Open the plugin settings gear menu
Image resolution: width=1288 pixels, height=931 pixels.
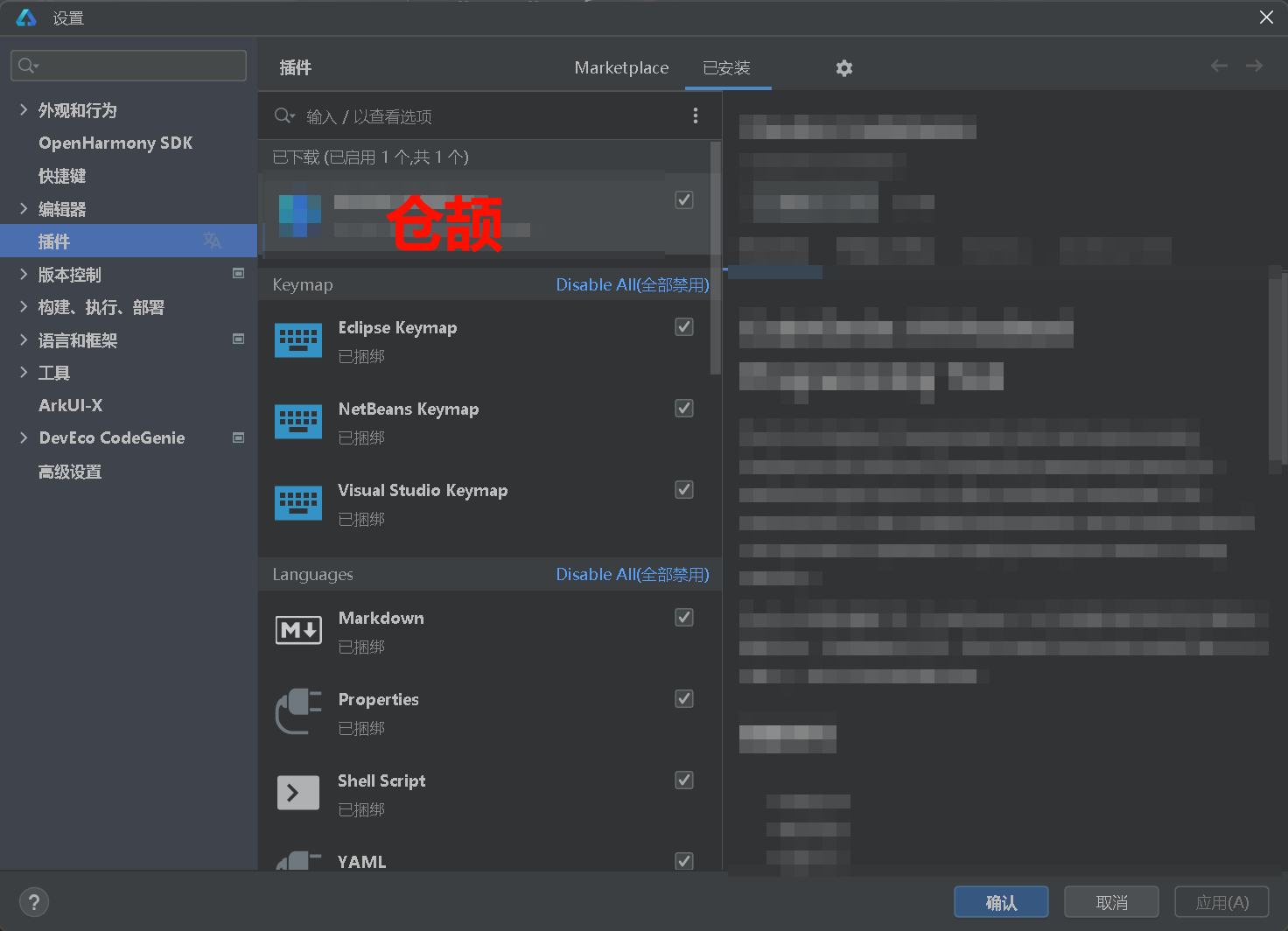click(x=843, y=68)
